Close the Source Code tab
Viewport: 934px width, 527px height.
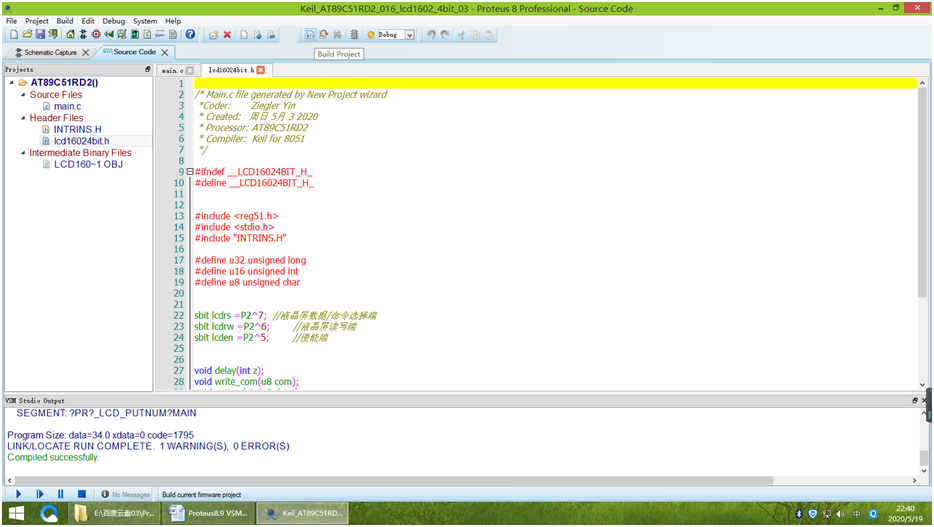(165, 52)
